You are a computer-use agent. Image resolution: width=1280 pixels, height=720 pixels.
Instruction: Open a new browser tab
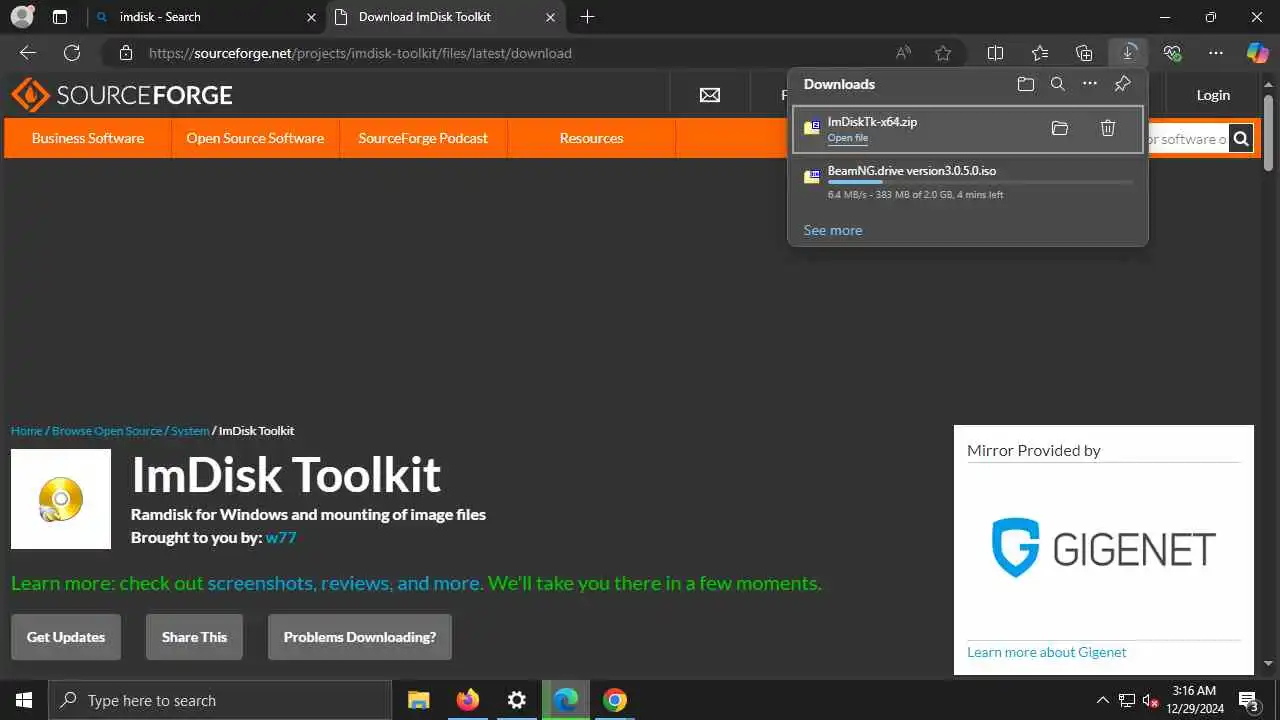point(588,17)
